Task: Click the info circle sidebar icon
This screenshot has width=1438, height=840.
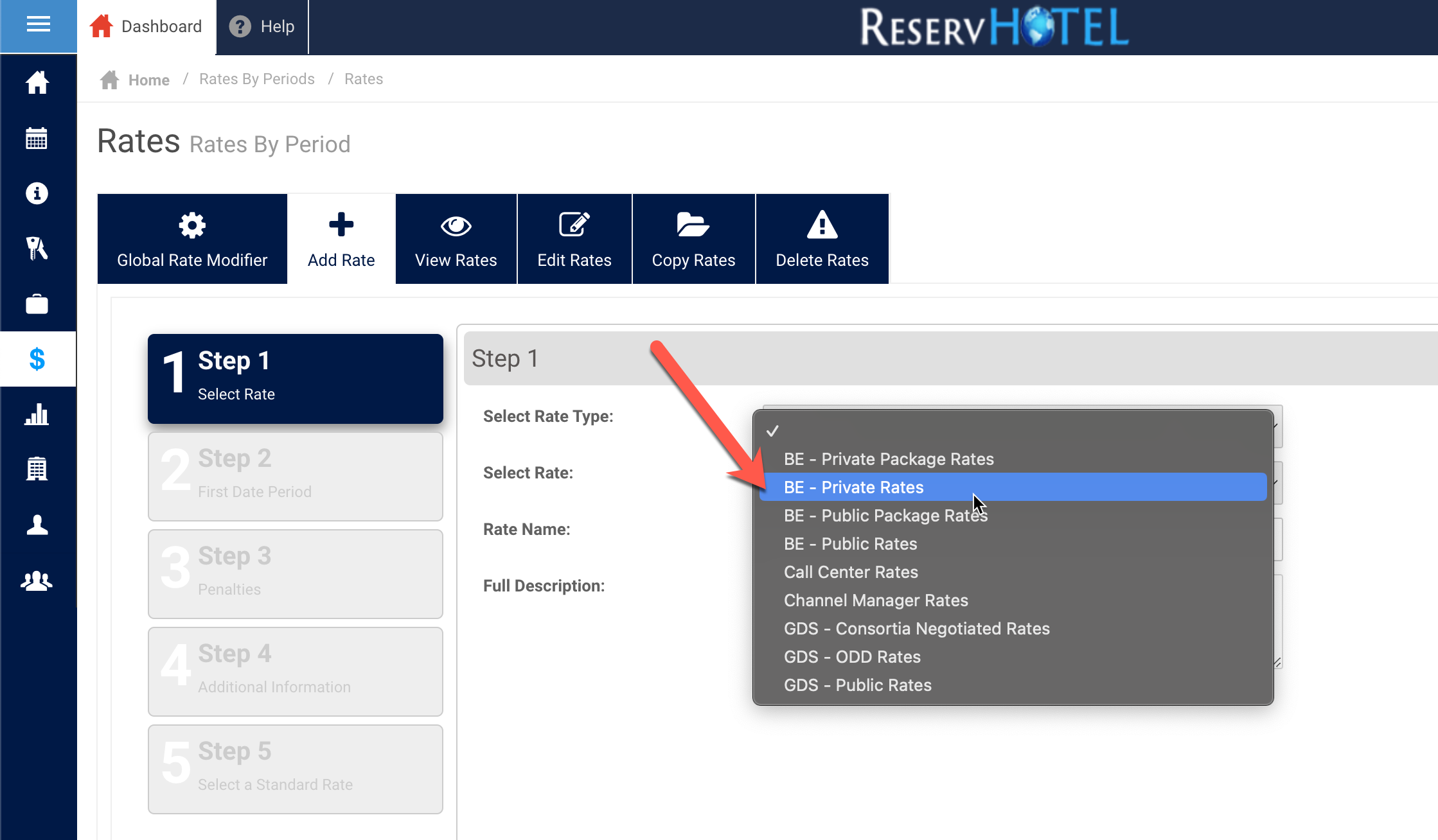Action: (x=37, y=193)
